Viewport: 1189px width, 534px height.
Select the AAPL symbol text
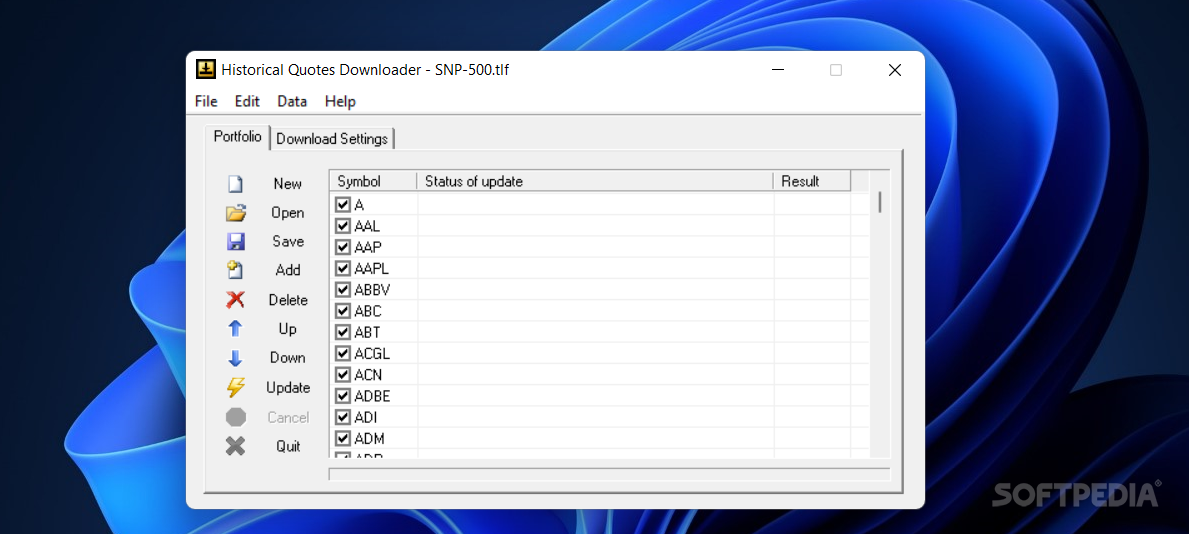pos(372,269)
